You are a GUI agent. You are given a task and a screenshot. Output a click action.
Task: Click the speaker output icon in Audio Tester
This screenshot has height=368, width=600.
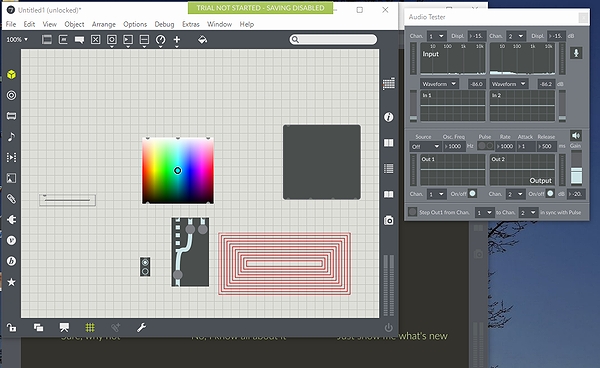pyautogui.click(x=576, y=135)
